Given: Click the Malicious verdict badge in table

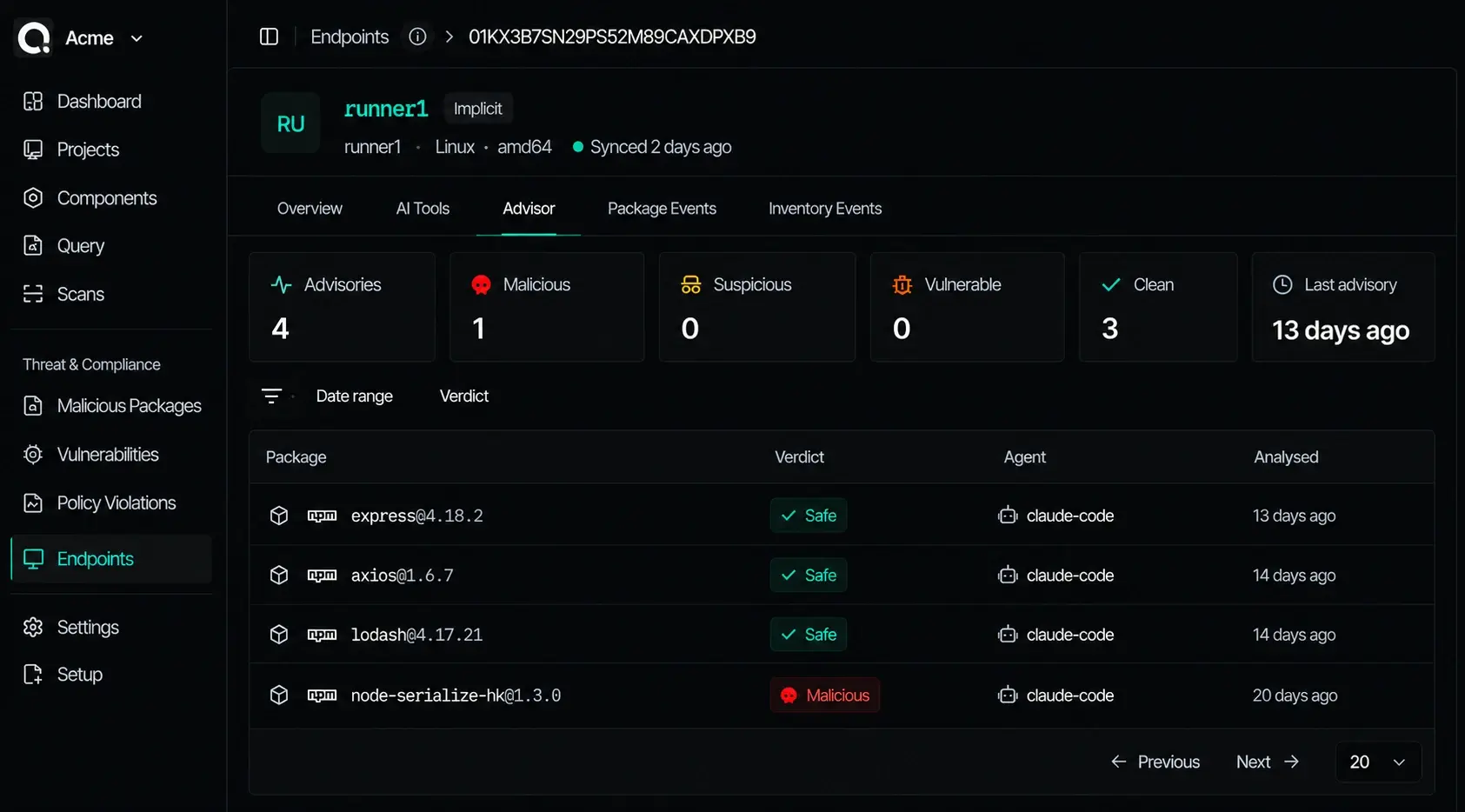Looking at the screenshot, I should coord(824,696).
